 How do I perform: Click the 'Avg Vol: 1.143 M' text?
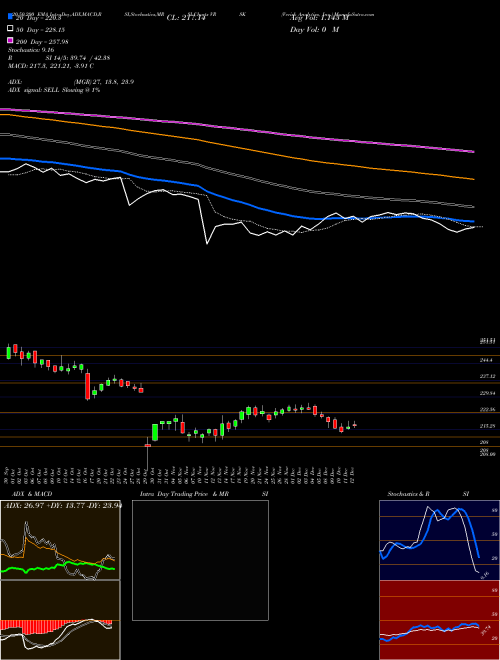pos(319,18)
